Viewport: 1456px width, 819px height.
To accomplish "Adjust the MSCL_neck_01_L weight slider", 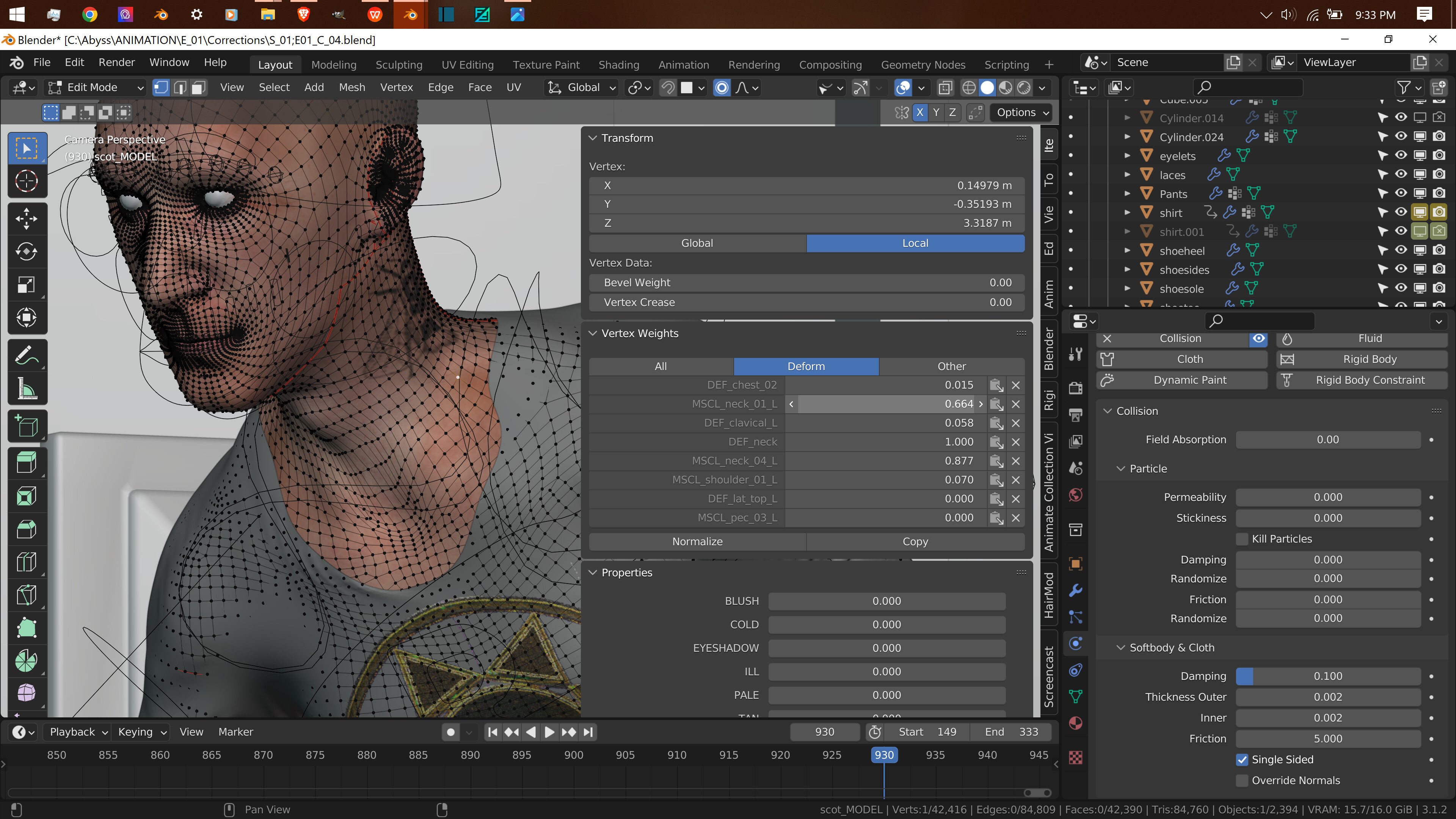I will point(886,404).
